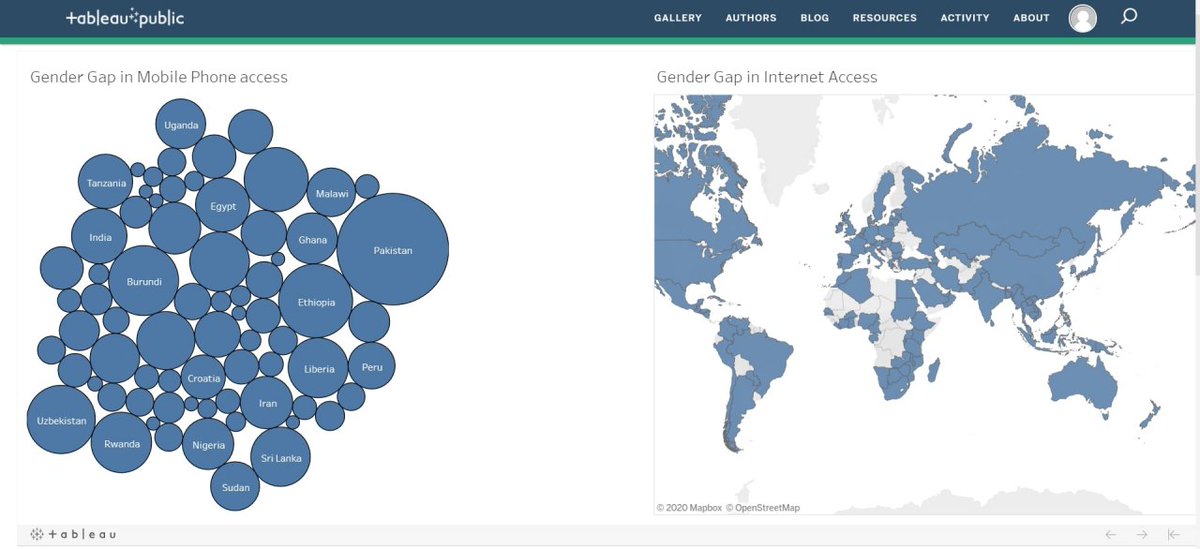Select the Ethiopia bubble
Image resolution: width=1200 pixels, height=549 pixels.
[315, 301]
